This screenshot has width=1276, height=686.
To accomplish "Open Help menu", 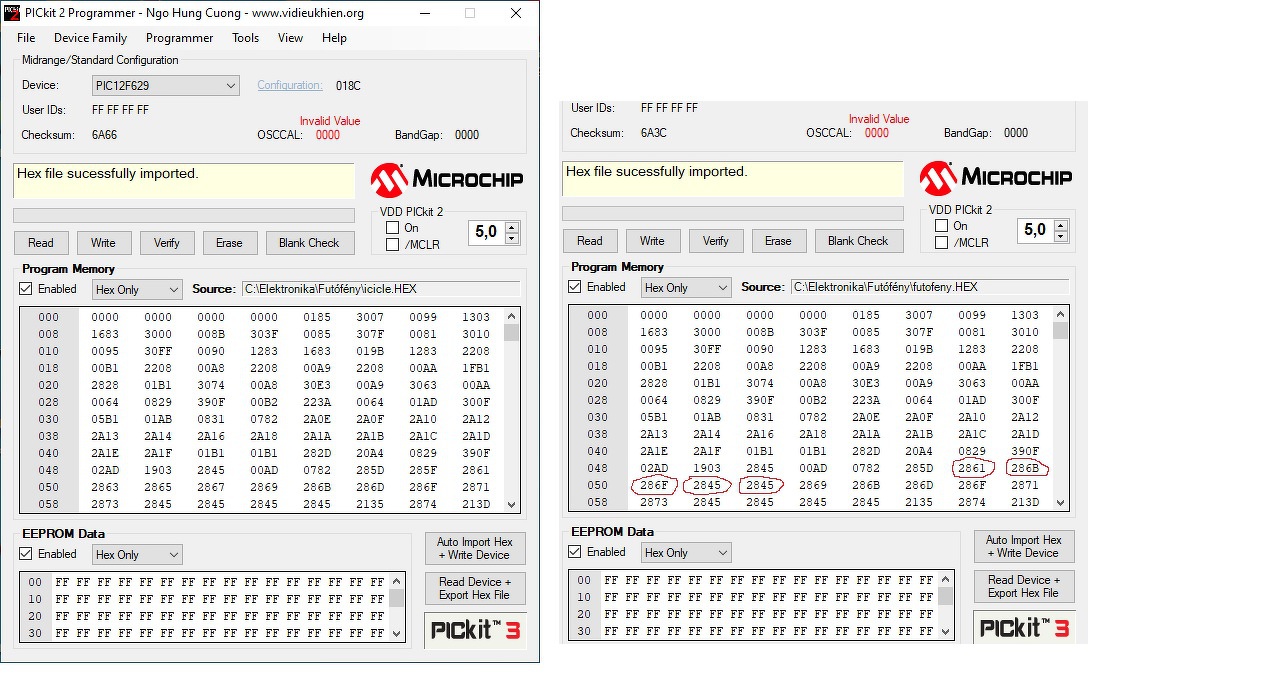I will (x=334, y=38).
